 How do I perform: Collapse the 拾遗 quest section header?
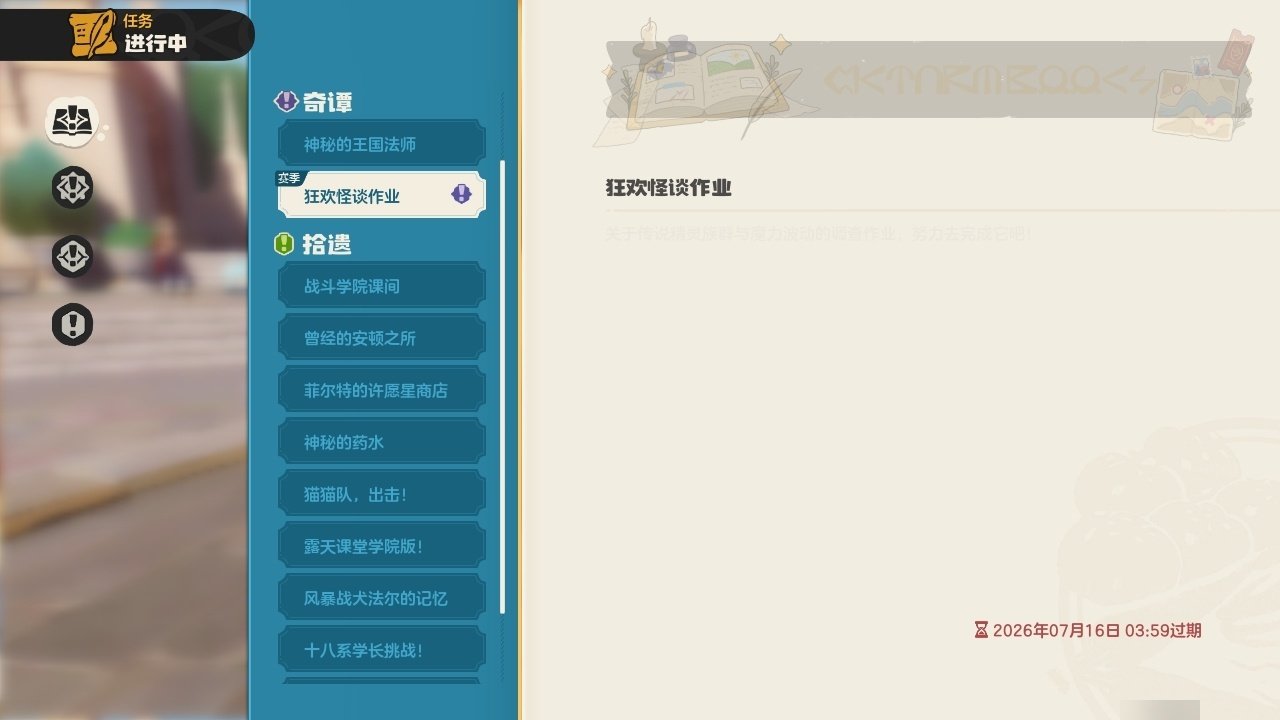(x=313, y=243)
